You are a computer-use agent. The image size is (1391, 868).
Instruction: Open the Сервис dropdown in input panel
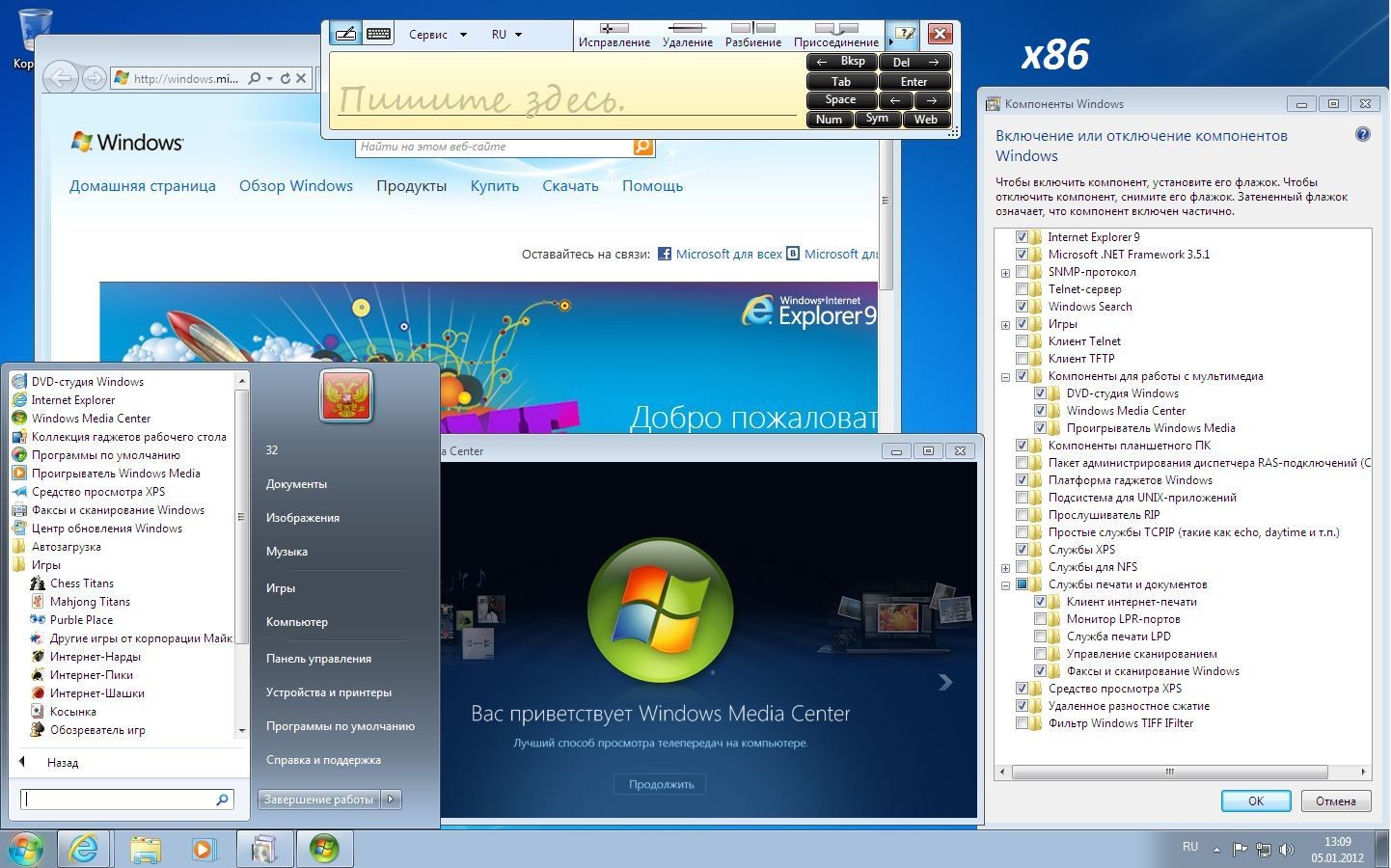(x=438, y=35)
